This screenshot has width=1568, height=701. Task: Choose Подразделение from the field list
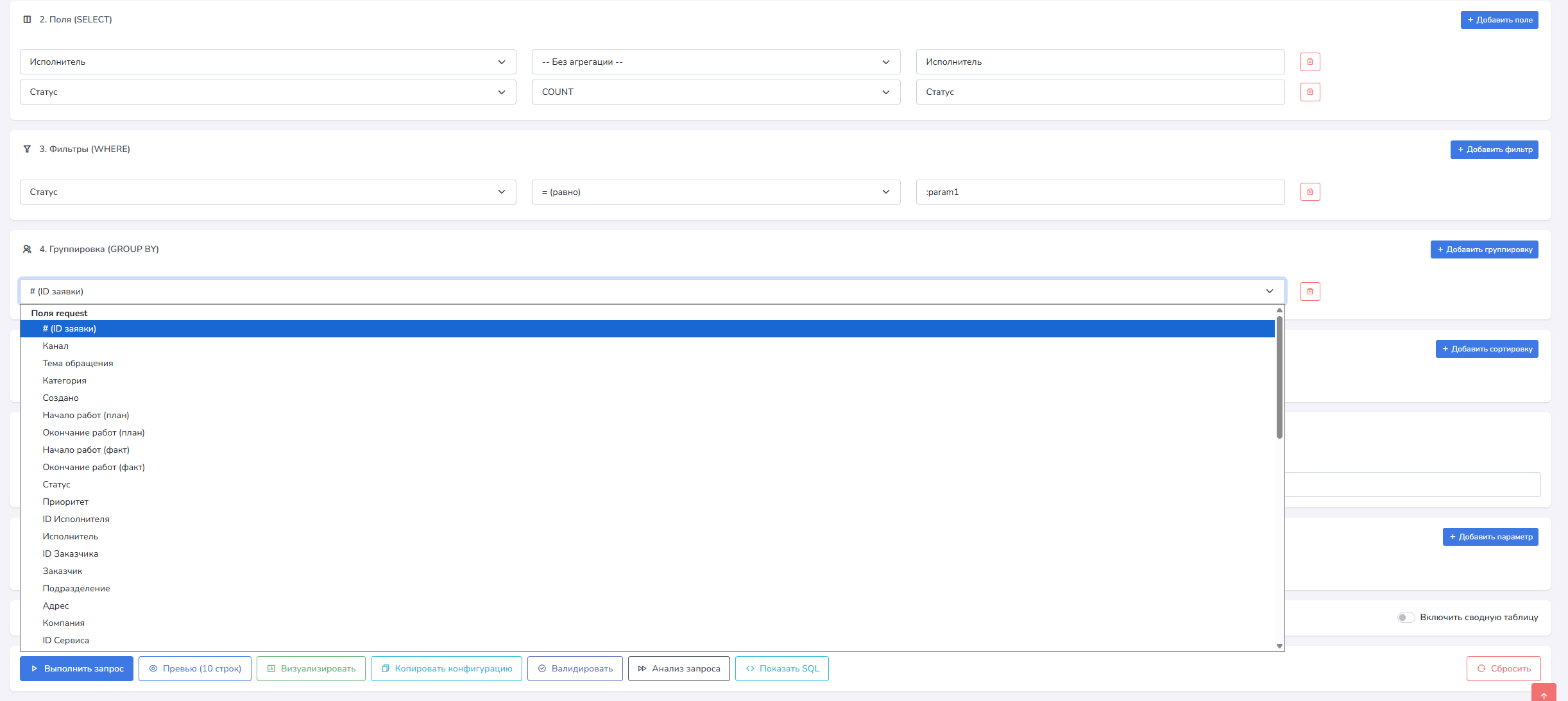point(76,589)
